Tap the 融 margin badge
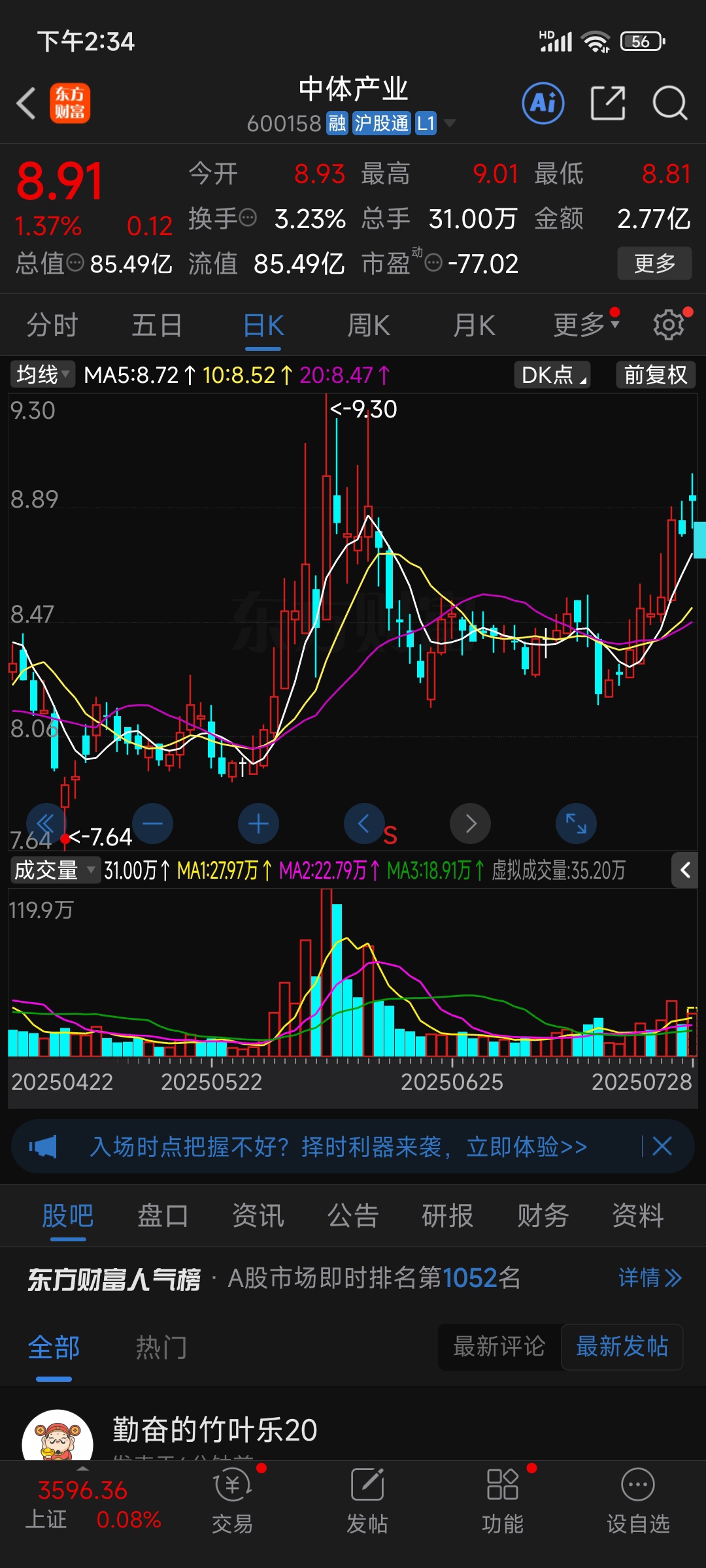This screenshot has width=706, height=1568. pyautogui.click(x=337, y=123)
